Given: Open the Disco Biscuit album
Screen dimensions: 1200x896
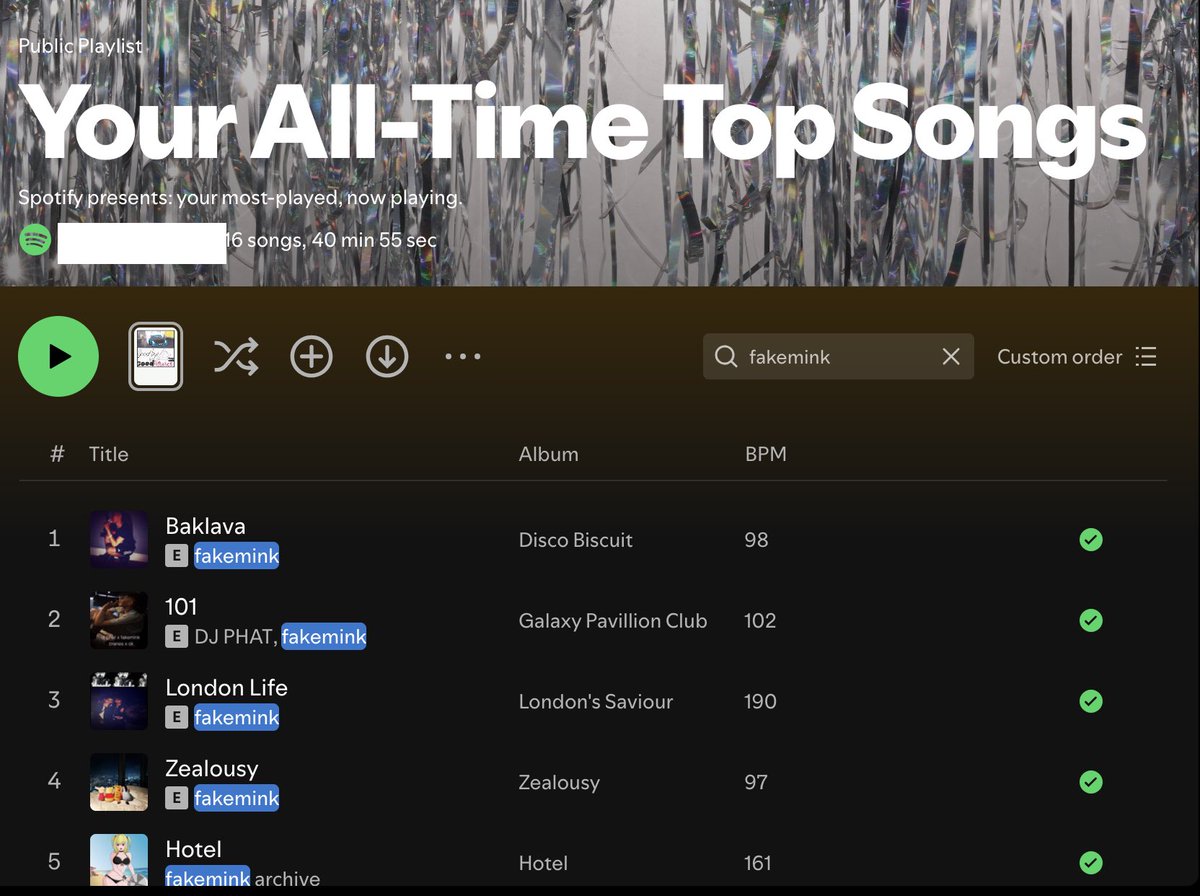Looking at the screenshot, I should [x=576, y=540].
